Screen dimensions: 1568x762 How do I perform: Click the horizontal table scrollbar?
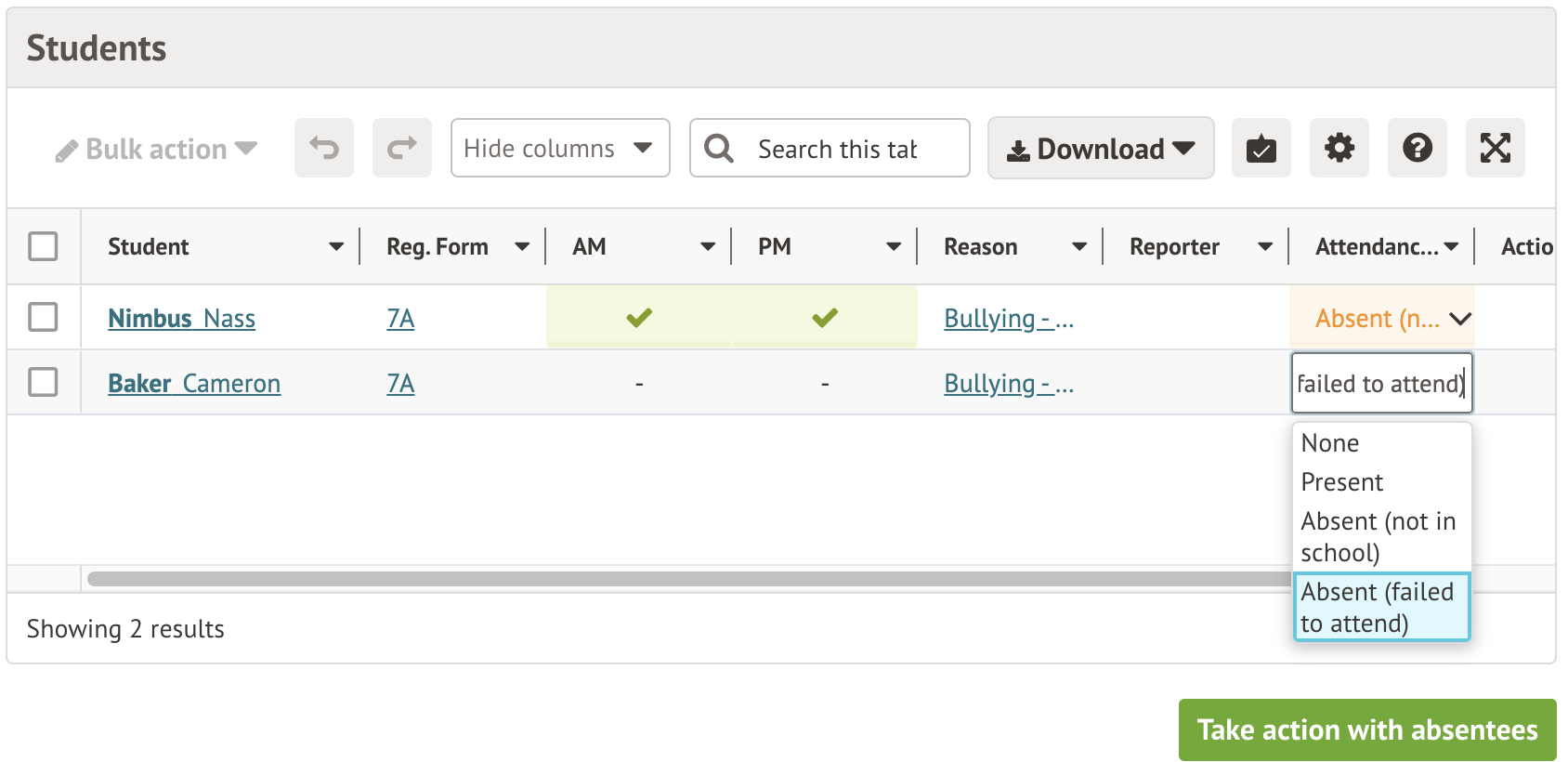pyautogui.click(x=687, y=579)
